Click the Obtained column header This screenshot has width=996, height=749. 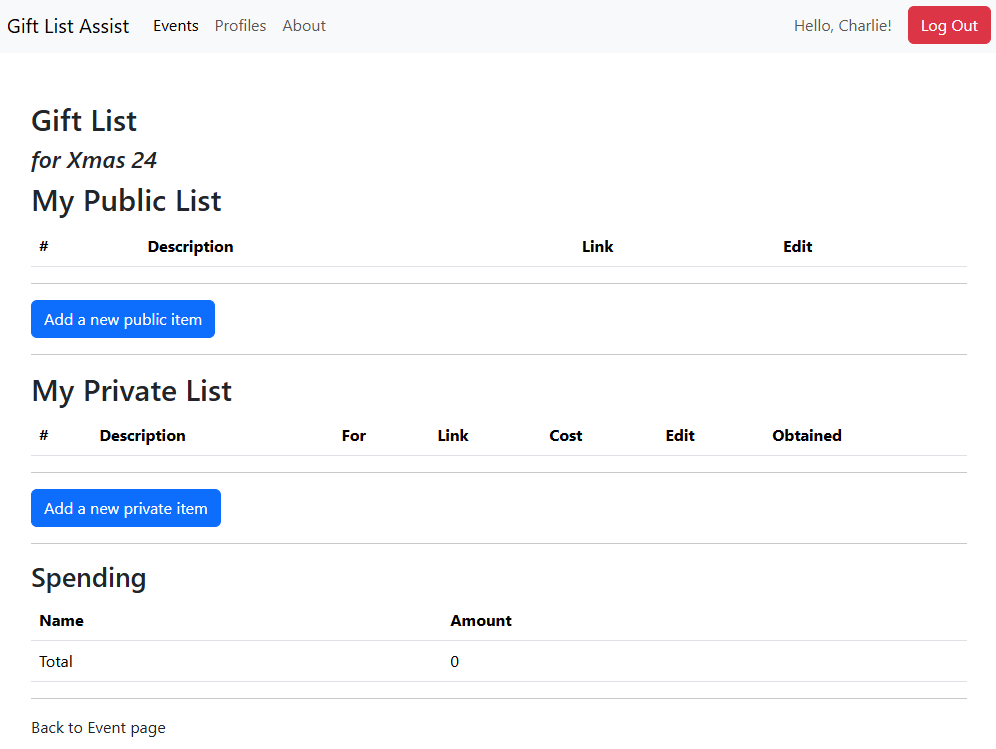click(x=806, y=436)
